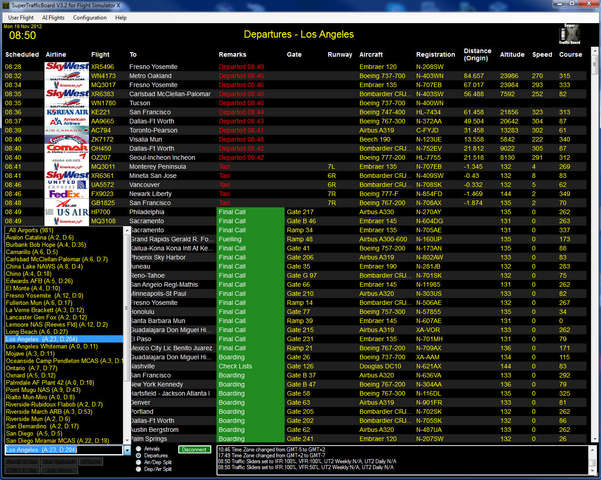This screenshot has height=480, width=601.
Task: Click airport list scrollbar up arrow
Action: 127,230
